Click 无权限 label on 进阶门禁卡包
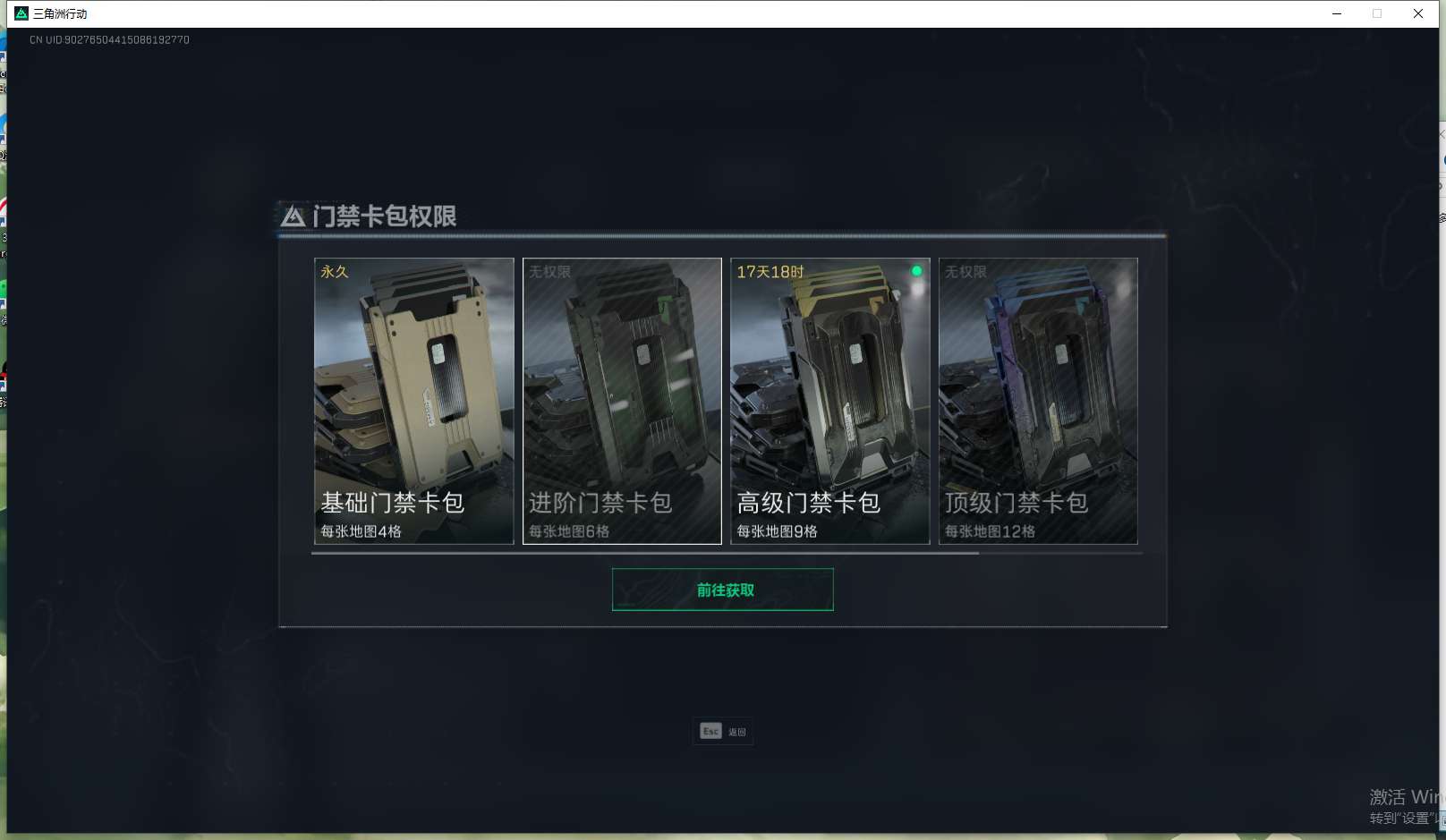1446x840 pixels. [549, 271]
